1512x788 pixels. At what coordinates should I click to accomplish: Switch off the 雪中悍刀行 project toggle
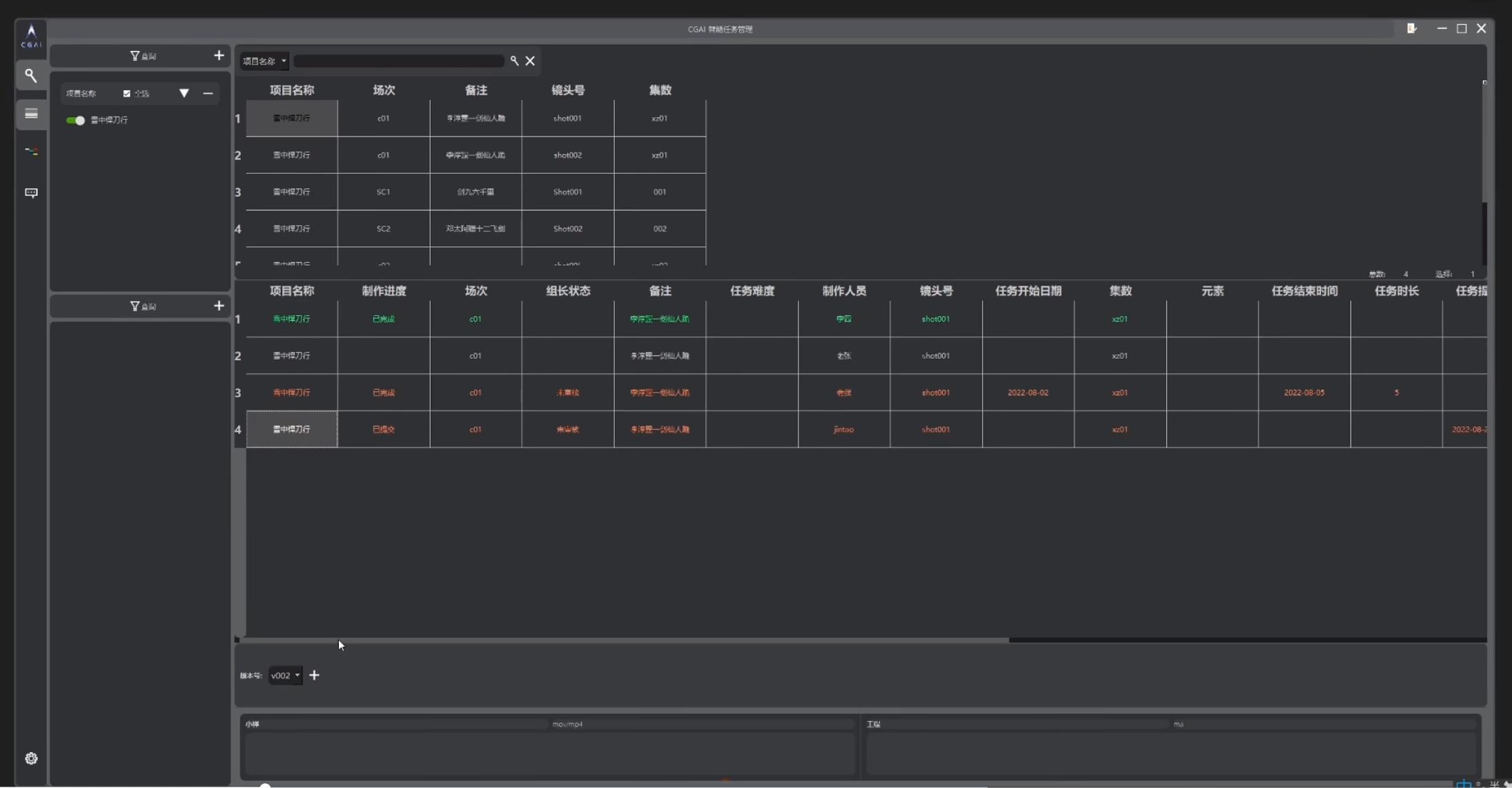(x=75, y=120)
